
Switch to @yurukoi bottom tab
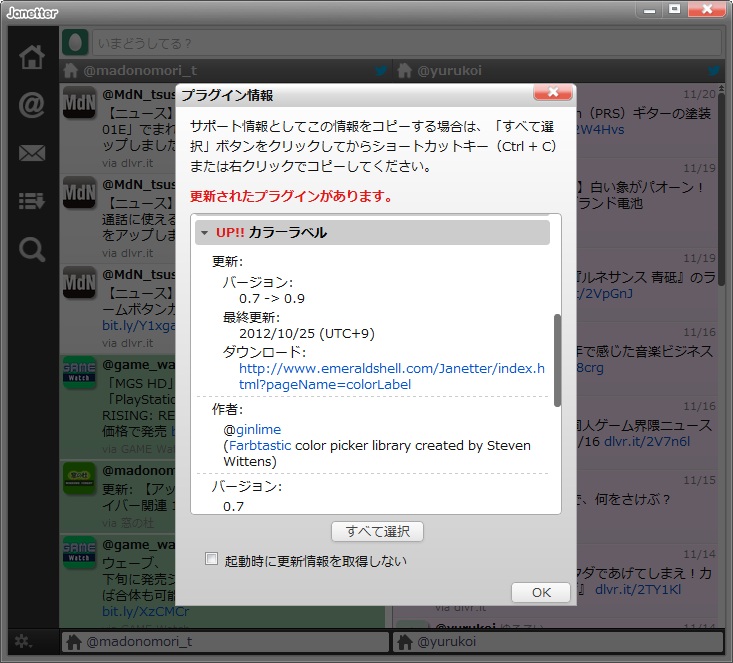click(558, 641)
